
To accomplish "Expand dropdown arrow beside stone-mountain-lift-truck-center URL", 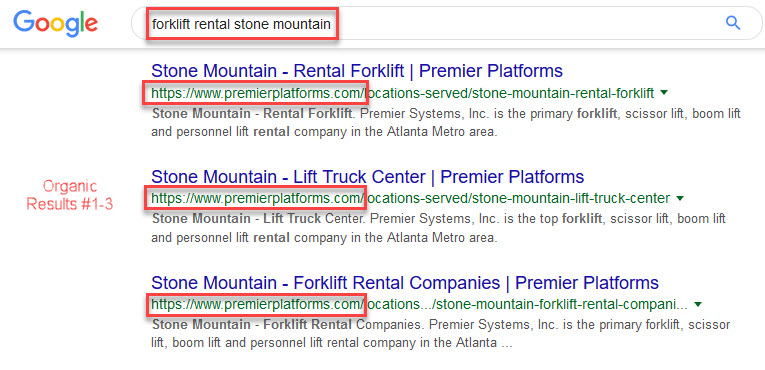I will pos(680,199).
